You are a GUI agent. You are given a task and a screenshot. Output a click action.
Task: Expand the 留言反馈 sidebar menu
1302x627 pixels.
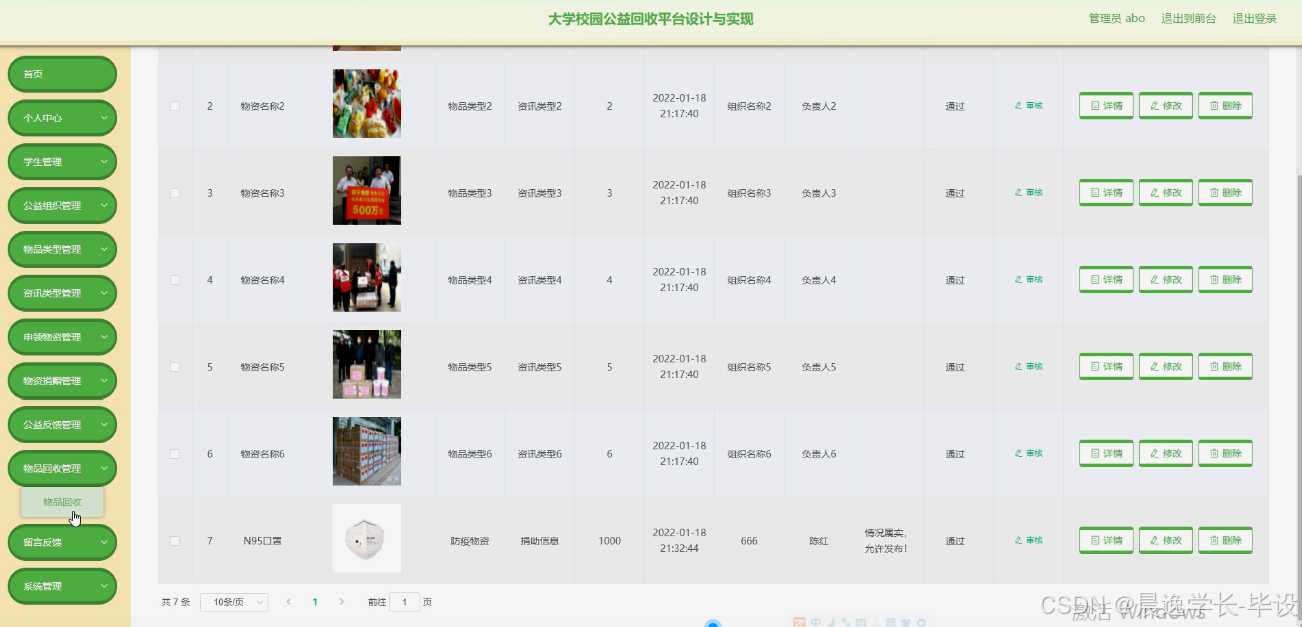[62, 542]
